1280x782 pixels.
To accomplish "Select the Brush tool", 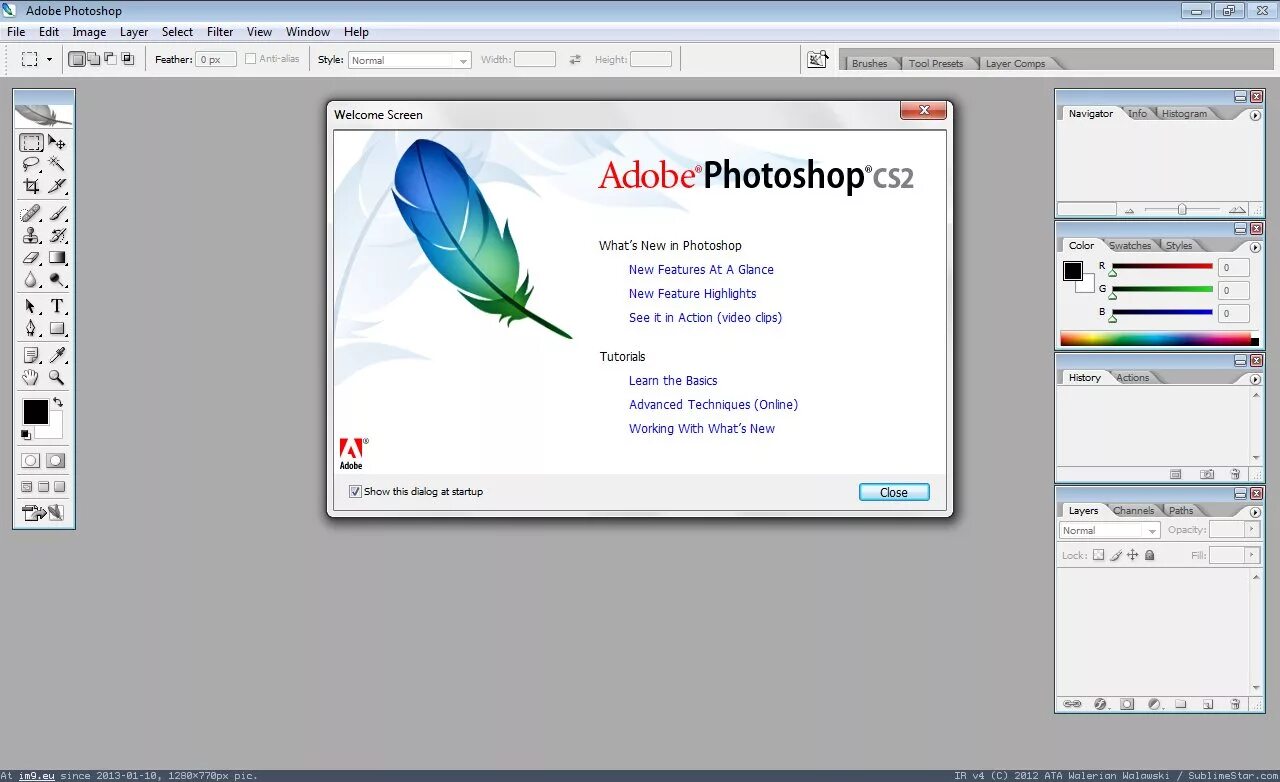I will [57, 213].
